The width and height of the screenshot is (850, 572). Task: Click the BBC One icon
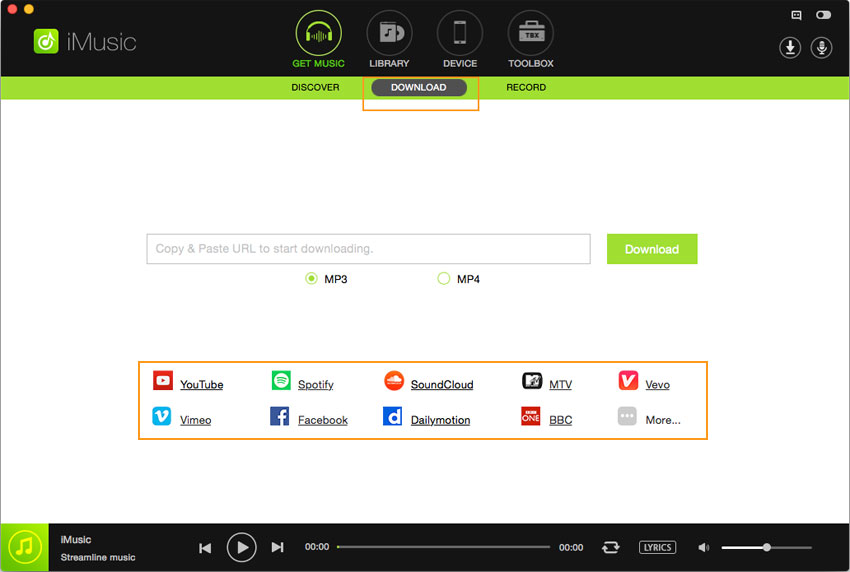(531, 416)
